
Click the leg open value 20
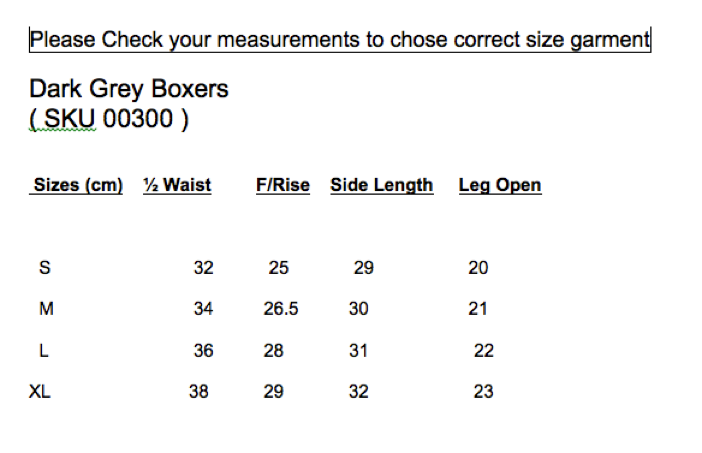(x=478, y=268)
